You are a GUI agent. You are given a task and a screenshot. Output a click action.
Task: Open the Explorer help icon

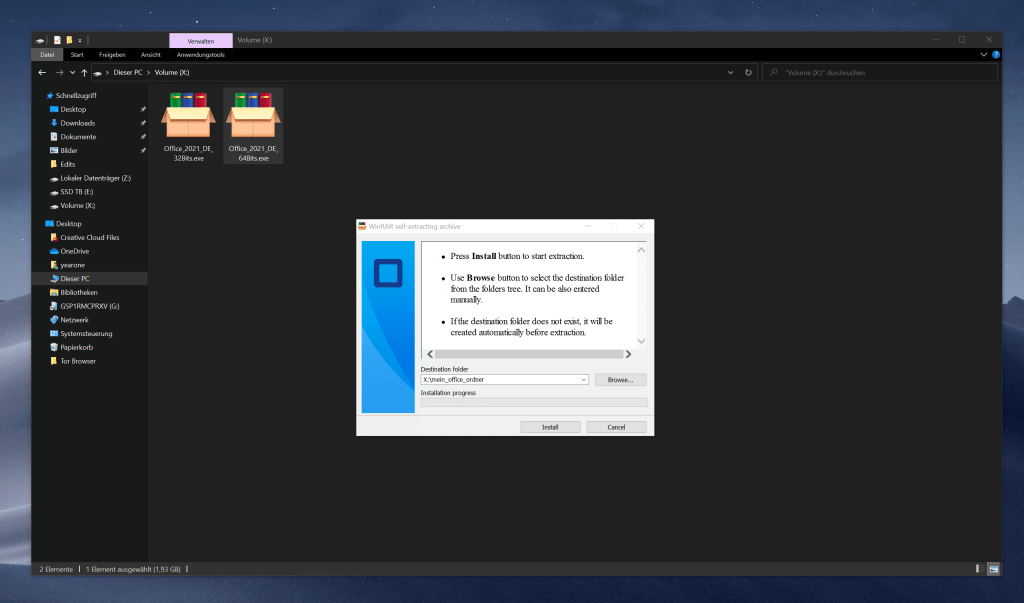996,55
